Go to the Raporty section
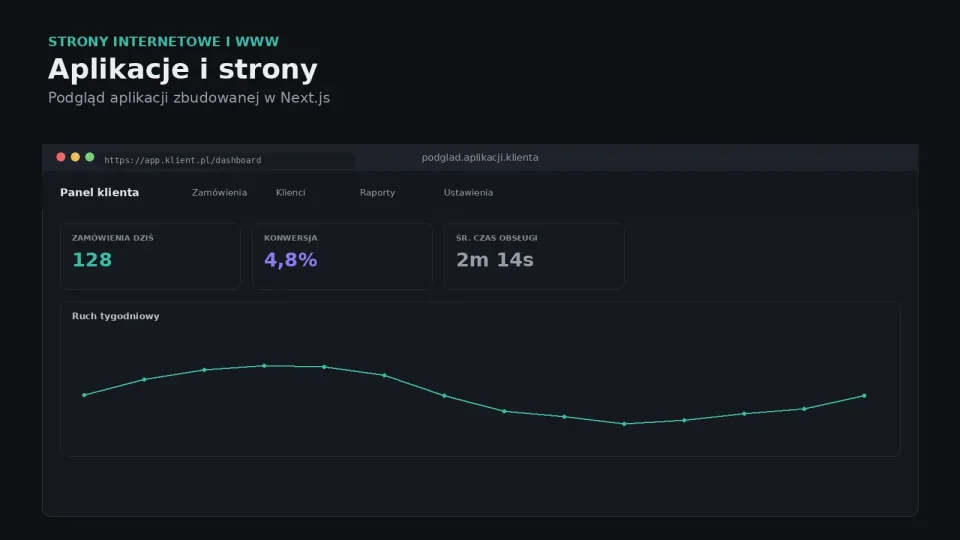Image resolution: width=960 pixels, height=540 pixels. coord(377,192)
